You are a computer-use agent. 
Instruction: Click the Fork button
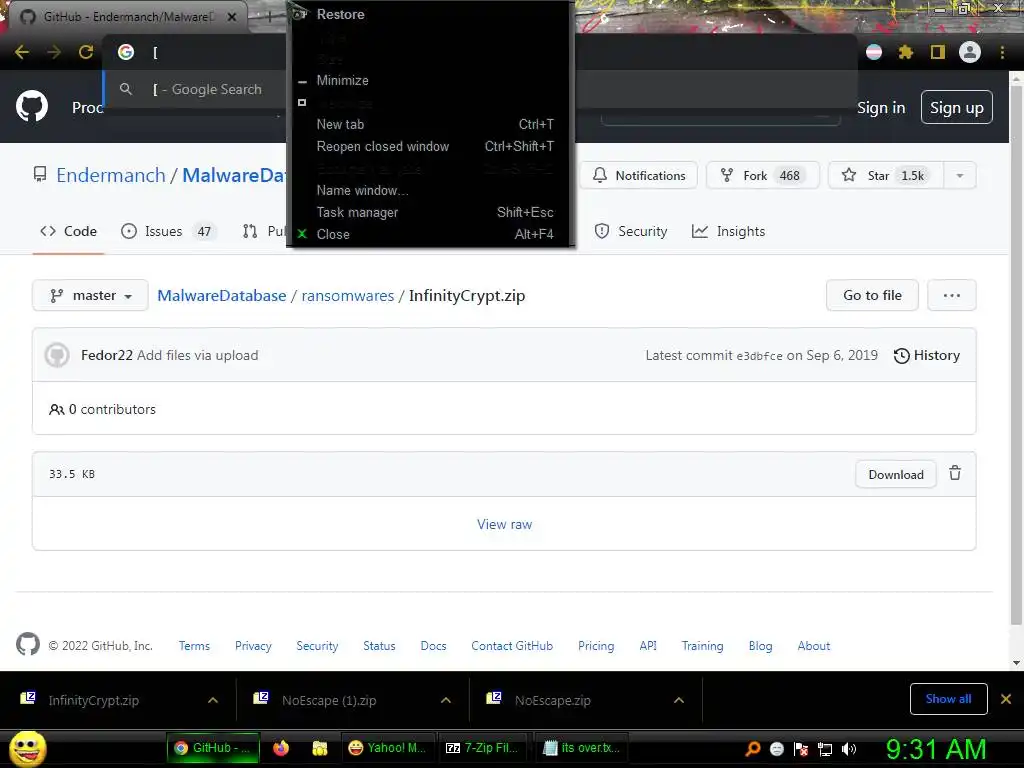click(x=762, y=176)
